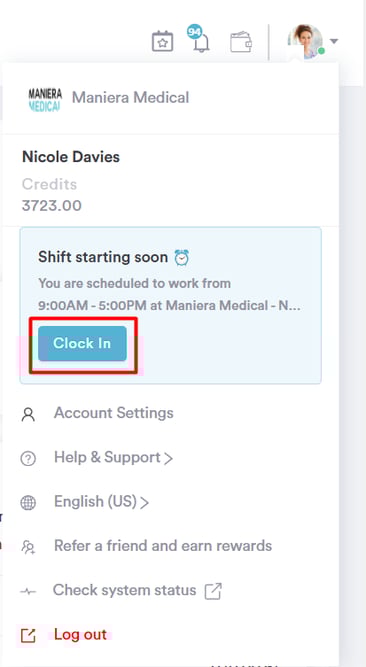Click the heartbeat system status icon

click(28, 591)
